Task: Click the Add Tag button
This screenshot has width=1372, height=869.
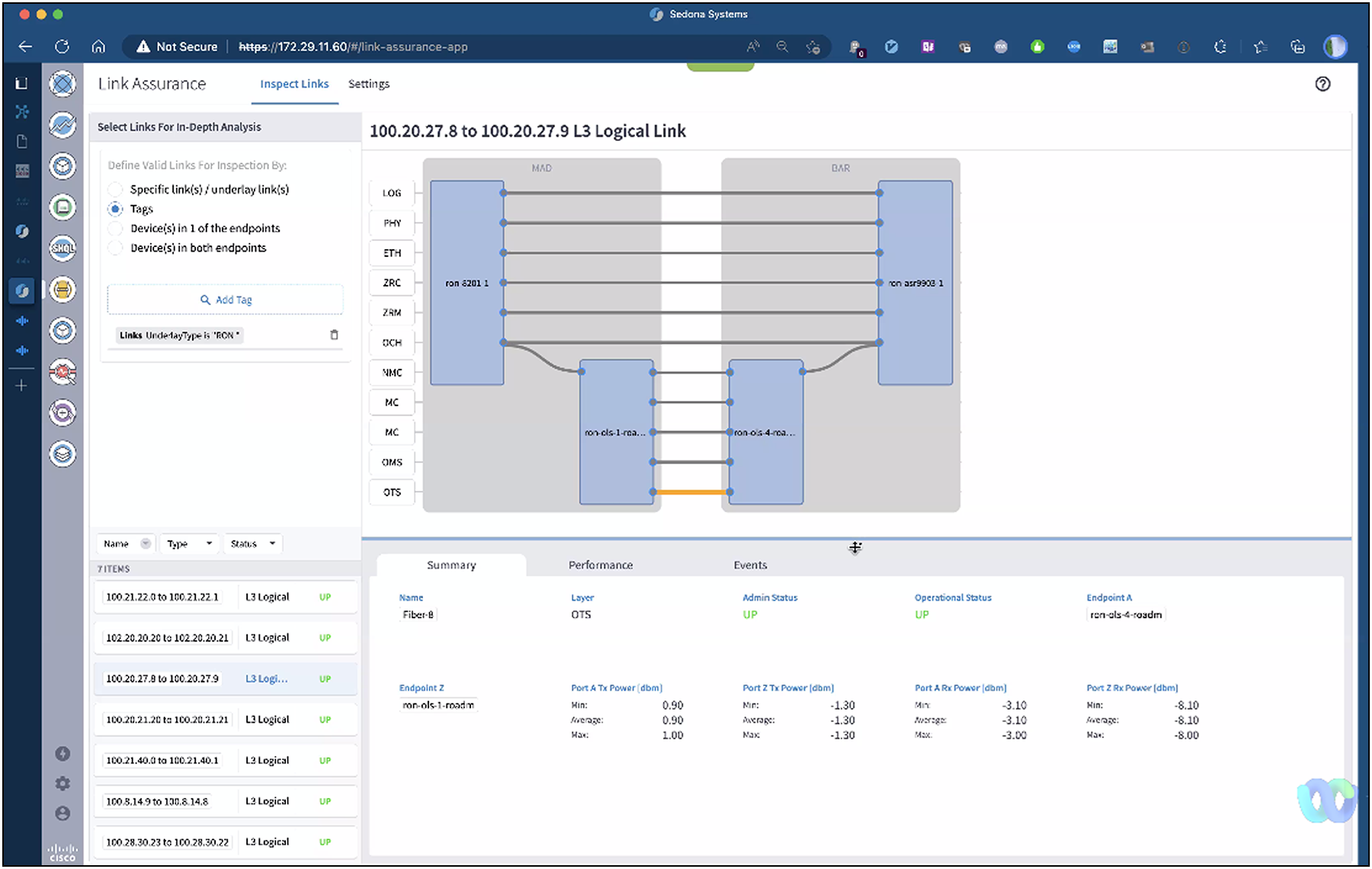Action: pyautogui.click(x=226, y=300)
